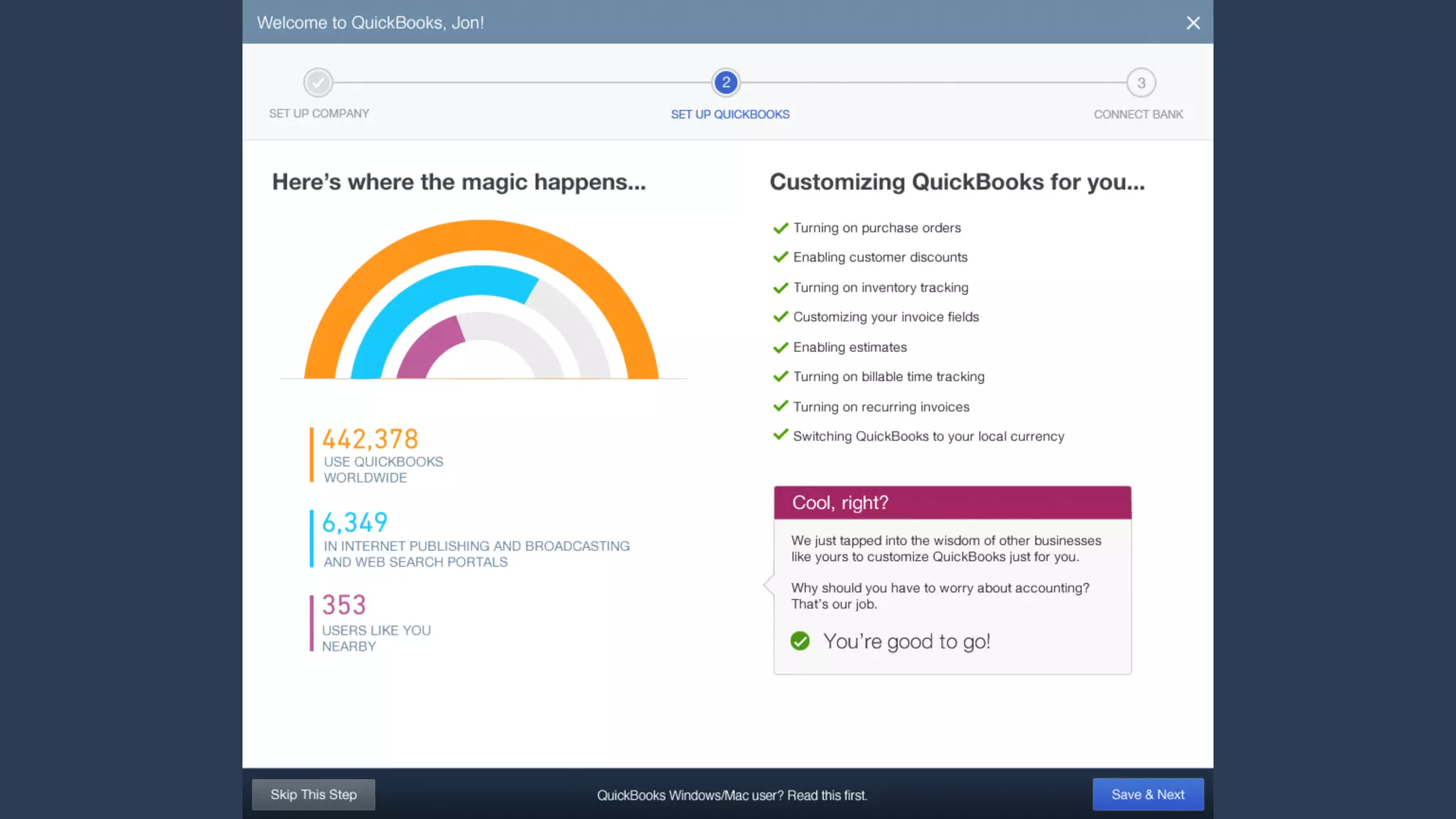
Task: Click checkmark next to Turning on purchase orders
Action: [x=781, y=227]
